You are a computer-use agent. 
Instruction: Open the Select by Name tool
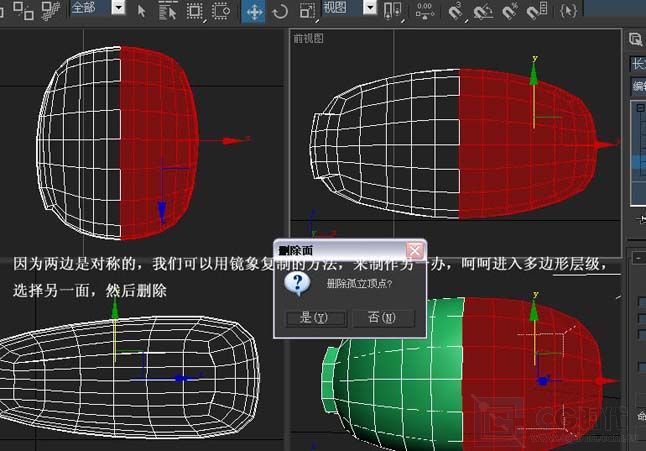click(x=168, y=11)
